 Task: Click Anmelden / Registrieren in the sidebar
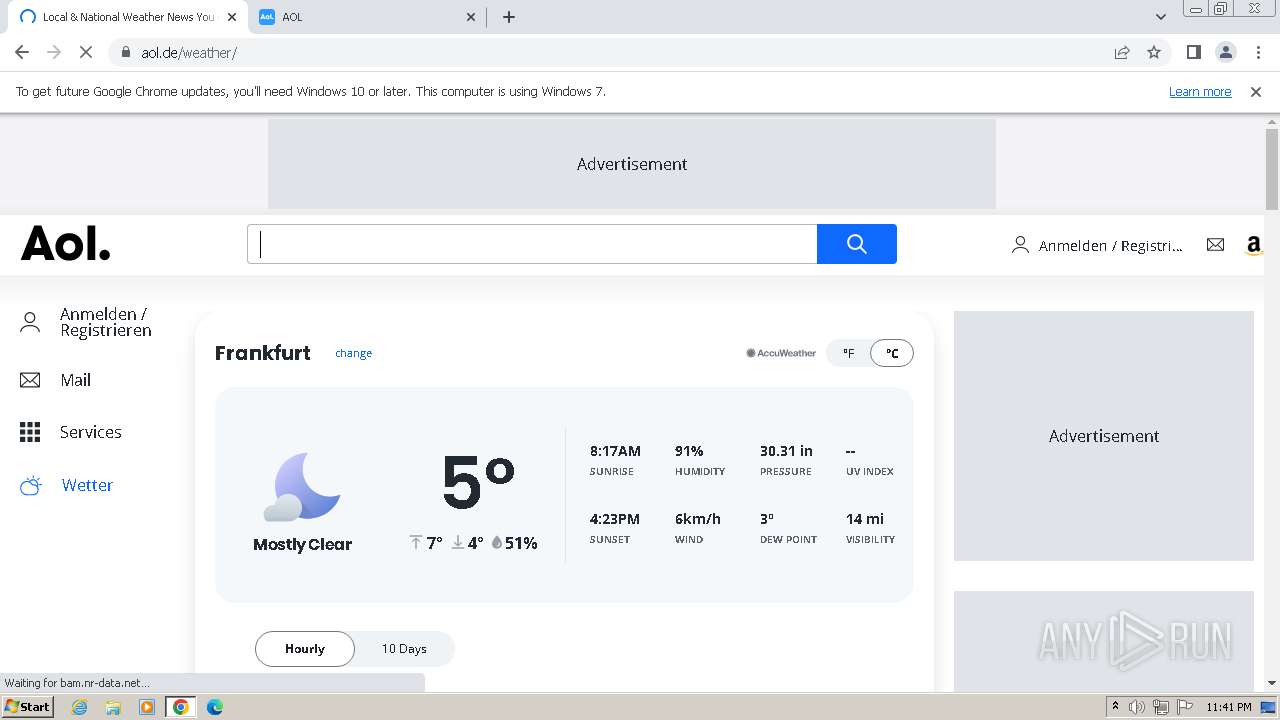[x=105, y=322]
